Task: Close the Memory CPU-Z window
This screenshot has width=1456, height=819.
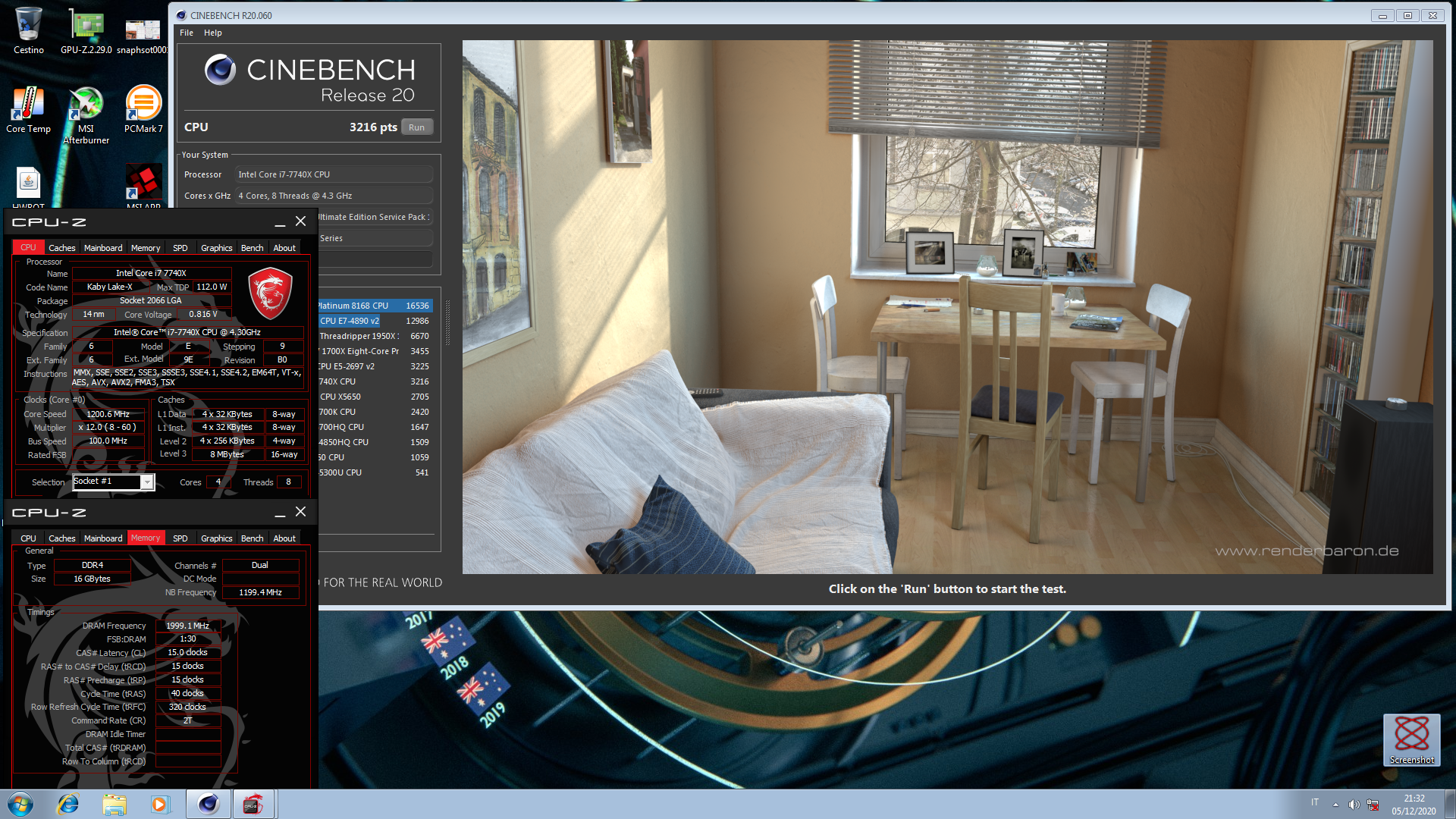Action: [300, 512]
